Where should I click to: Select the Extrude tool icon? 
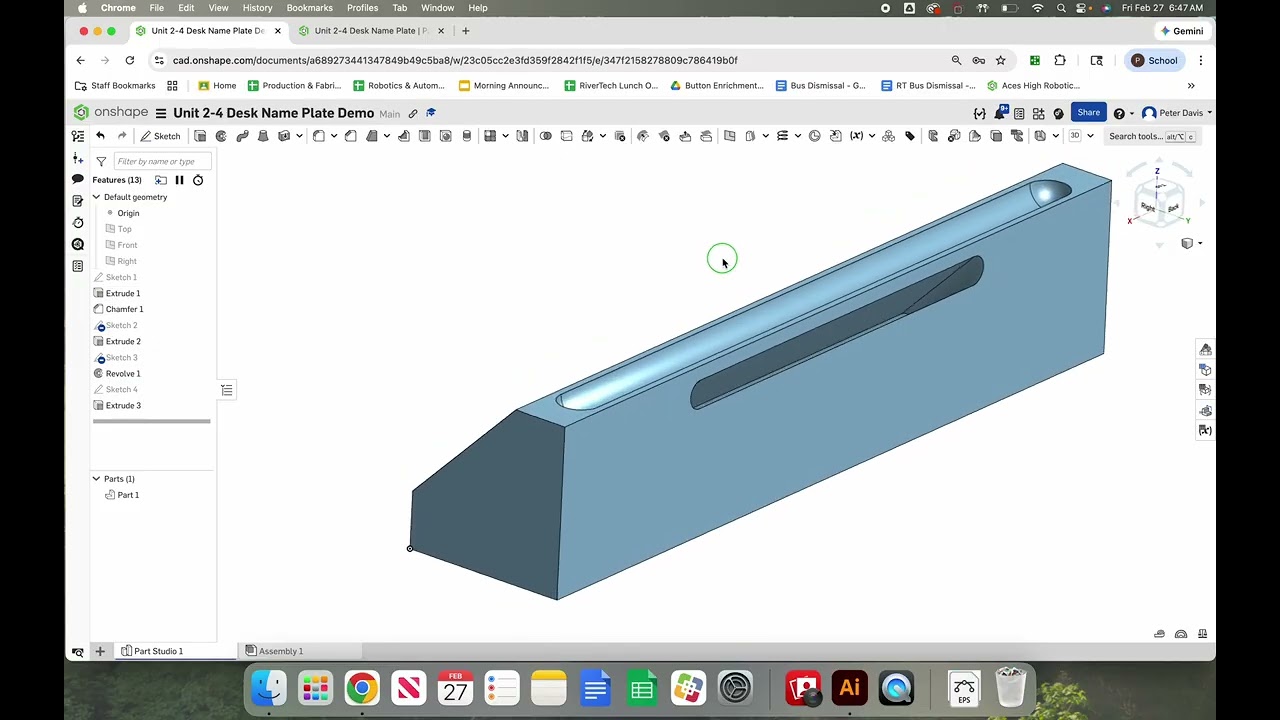[x=200, y=136]
